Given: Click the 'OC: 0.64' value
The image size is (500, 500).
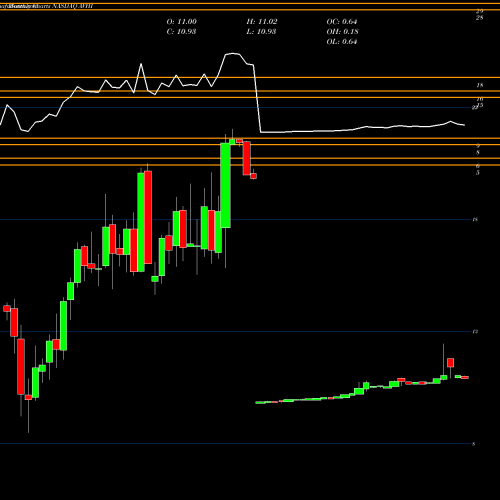Looking at the screenshot, I should [x=342, y=22].
